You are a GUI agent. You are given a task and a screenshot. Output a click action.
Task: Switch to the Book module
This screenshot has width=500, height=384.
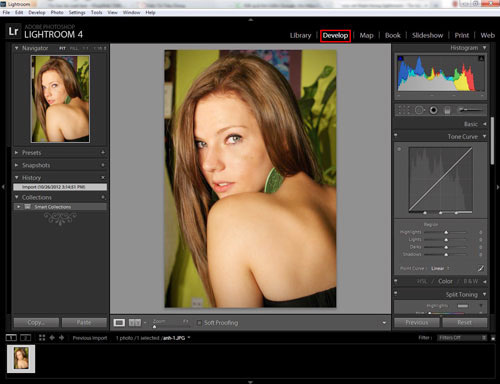pyautogui.click(x=393, y=35)
